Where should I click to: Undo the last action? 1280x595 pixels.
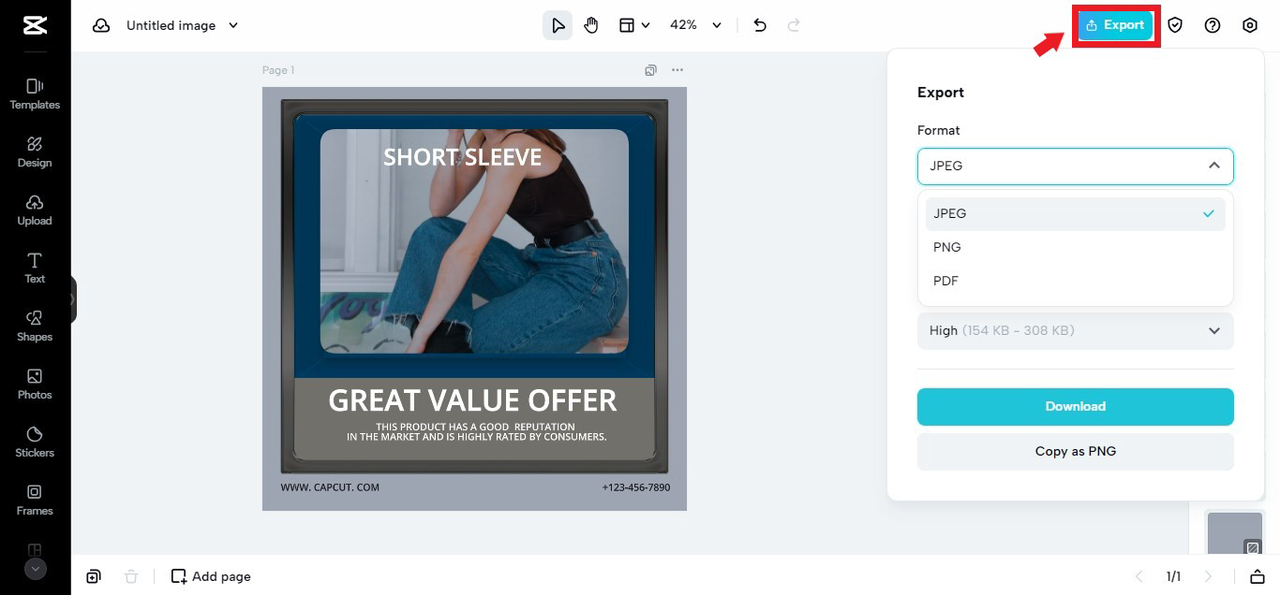[760, 25]
